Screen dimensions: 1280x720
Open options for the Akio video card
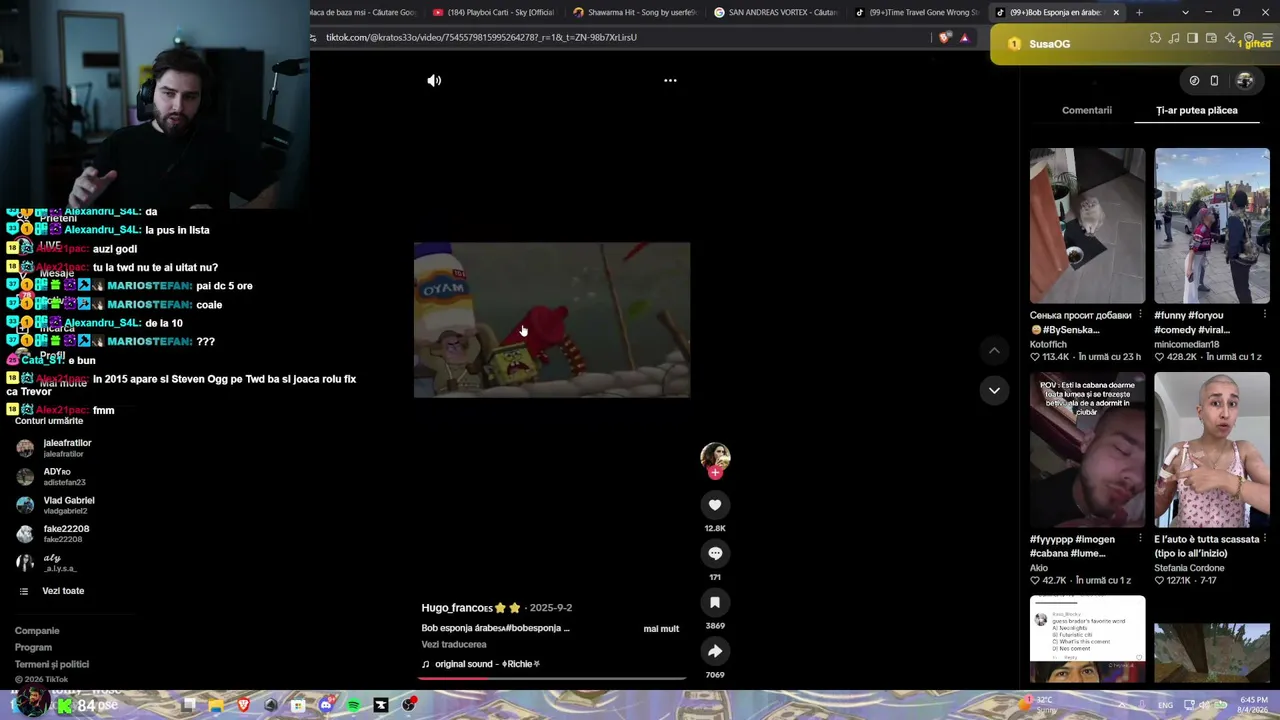[x=1140, y=539]
